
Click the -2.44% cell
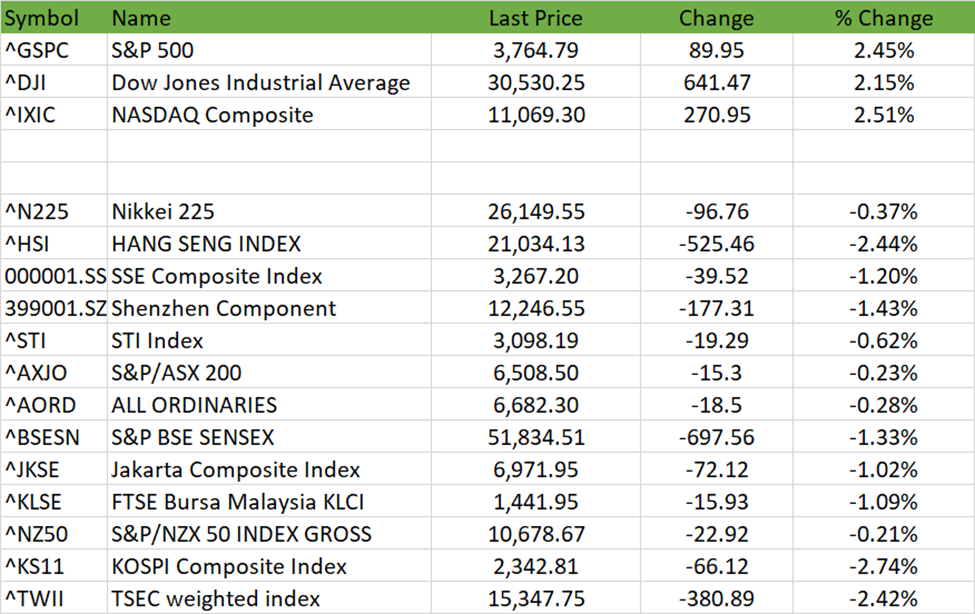(x=884, y=244)
